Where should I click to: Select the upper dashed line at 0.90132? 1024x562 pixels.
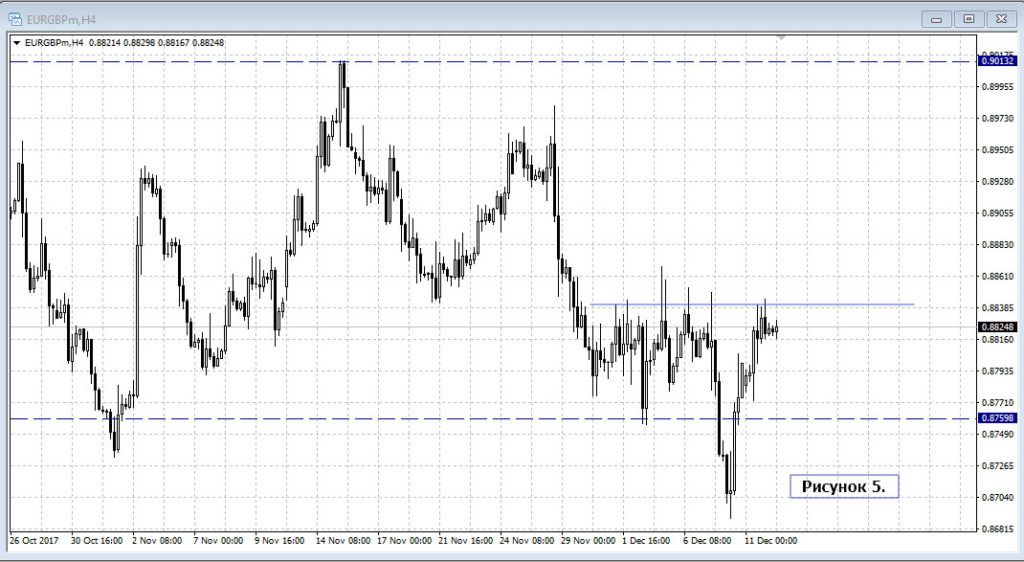click(x=200, y=62)
